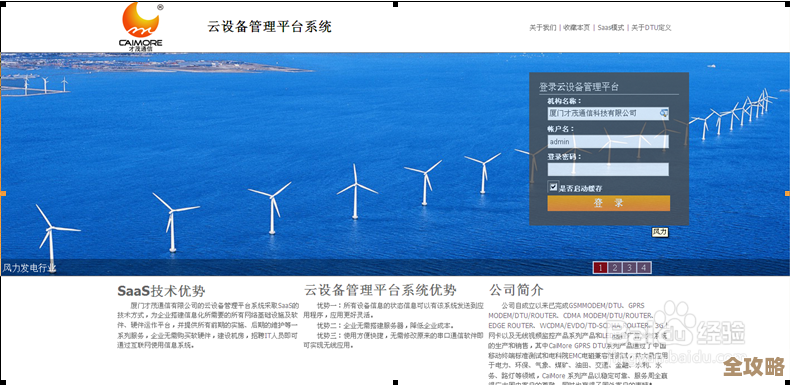Screen dimensions: 790x385
Task: Click the 帐户名 label
Action: (x=561, y=129)
